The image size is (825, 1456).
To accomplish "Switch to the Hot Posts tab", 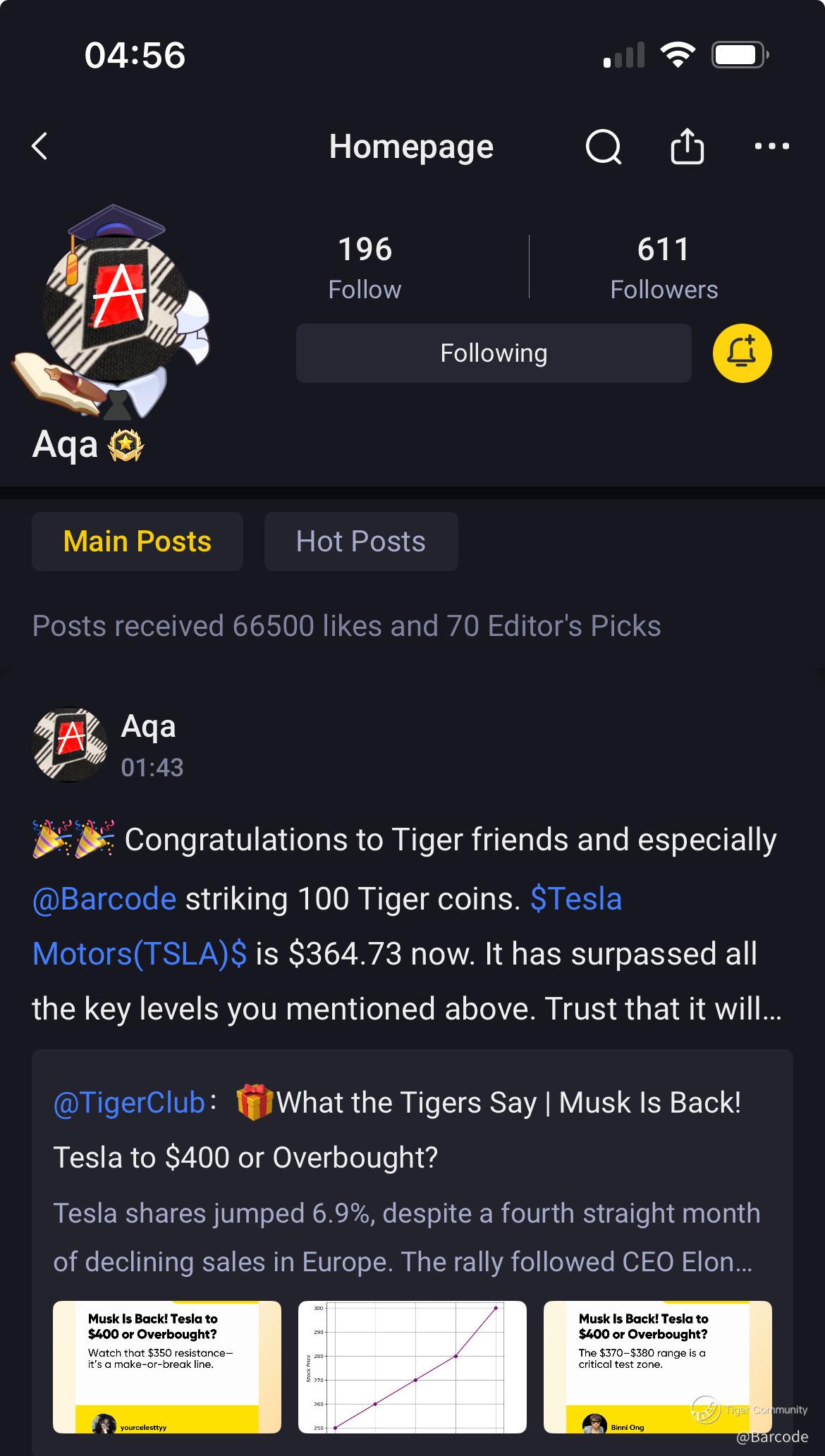I will coord(361,542).
